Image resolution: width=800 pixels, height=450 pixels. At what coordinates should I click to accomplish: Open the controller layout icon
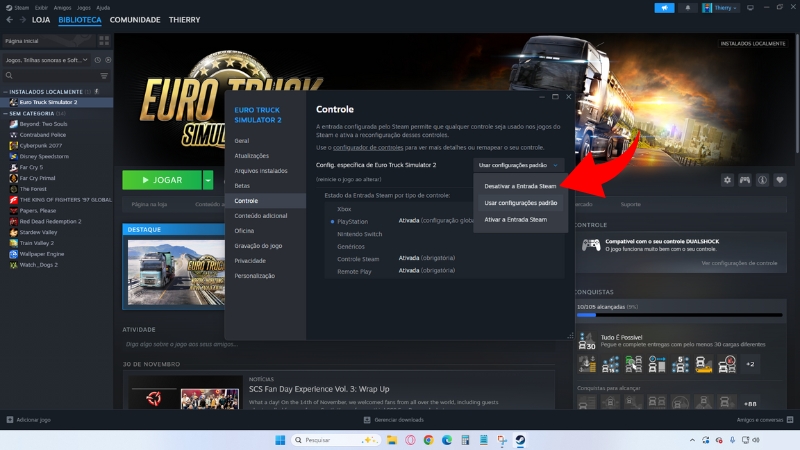click(745, 180)
